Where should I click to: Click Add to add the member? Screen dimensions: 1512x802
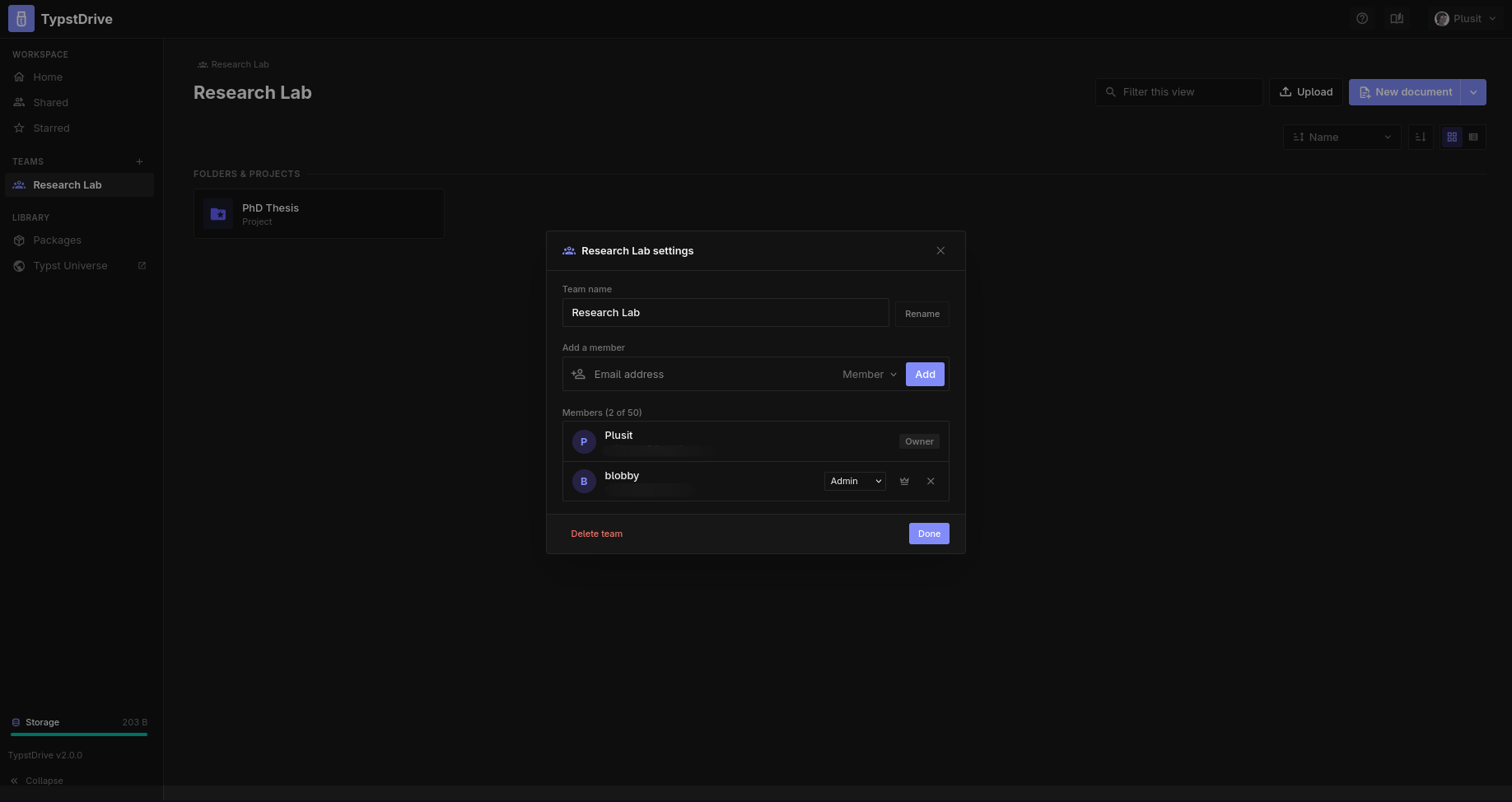point(925,374)
